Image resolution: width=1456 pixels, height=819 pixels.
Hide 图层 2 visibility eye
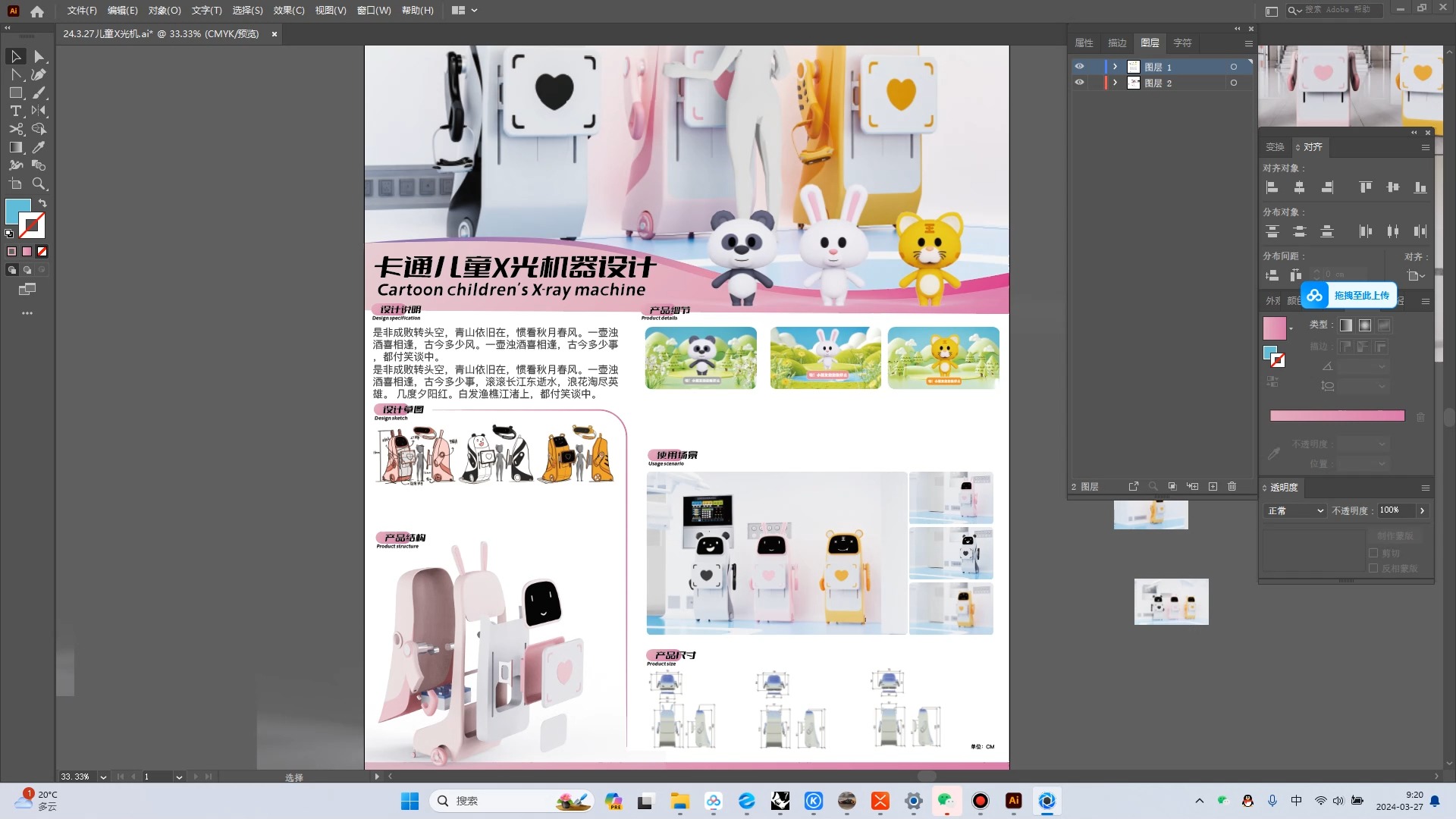(x=1079, y=83)
